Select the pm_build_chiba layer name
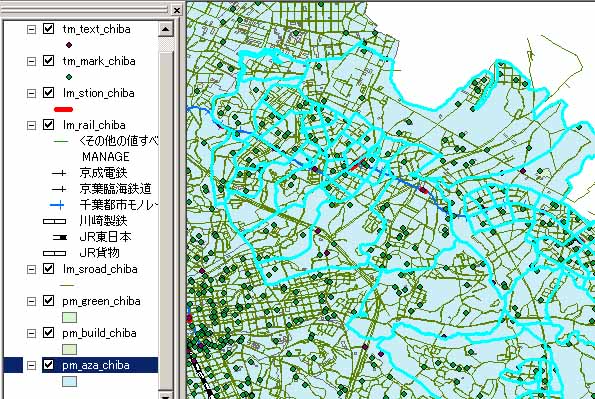Image resolution: width=595 pixels, height=399 pixels. [x=99, y=333]
